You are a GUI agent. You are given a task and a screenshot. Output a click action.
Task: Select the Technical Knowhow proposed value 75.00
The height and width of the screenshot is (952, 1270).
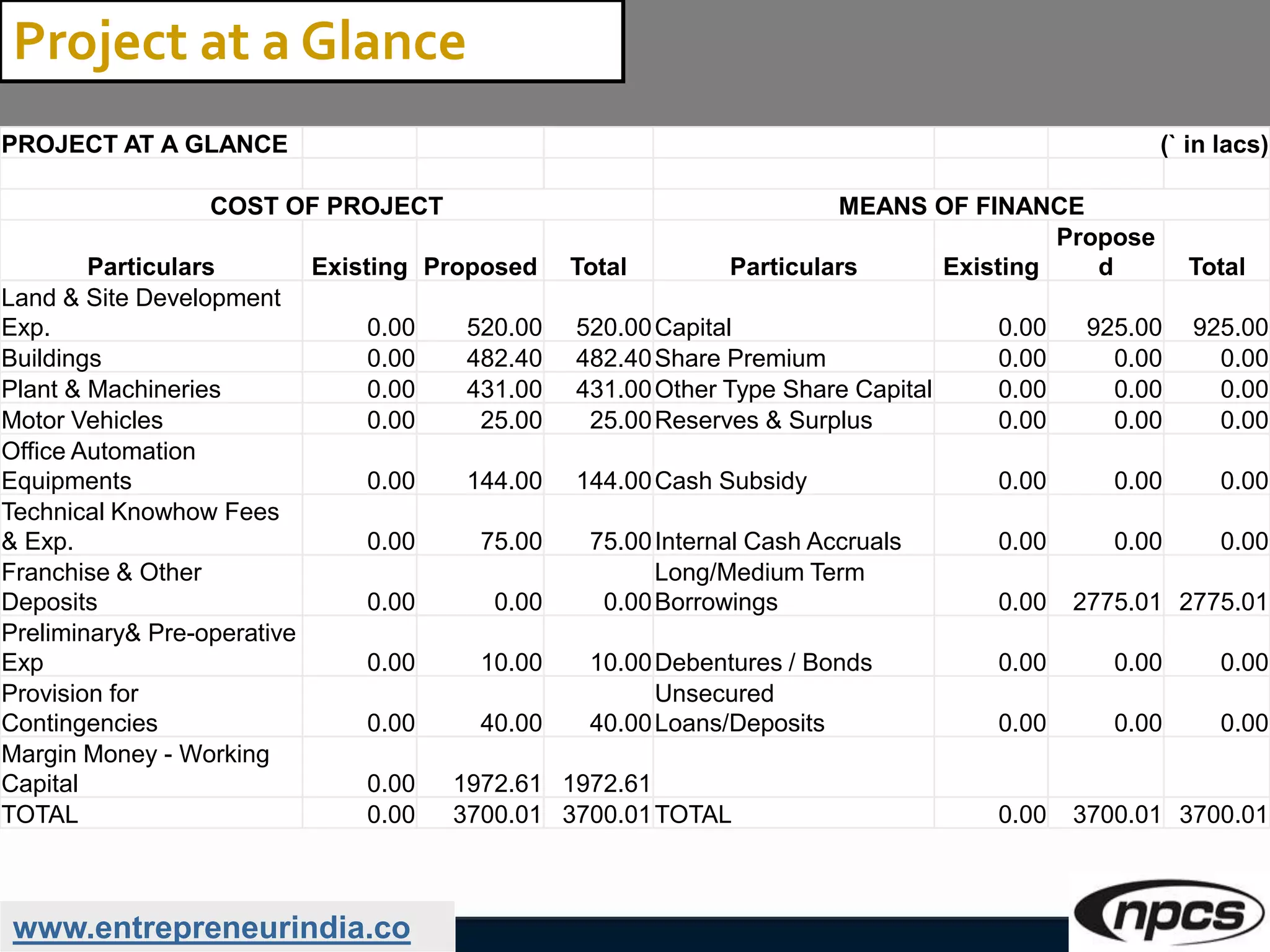click(511, 542)
